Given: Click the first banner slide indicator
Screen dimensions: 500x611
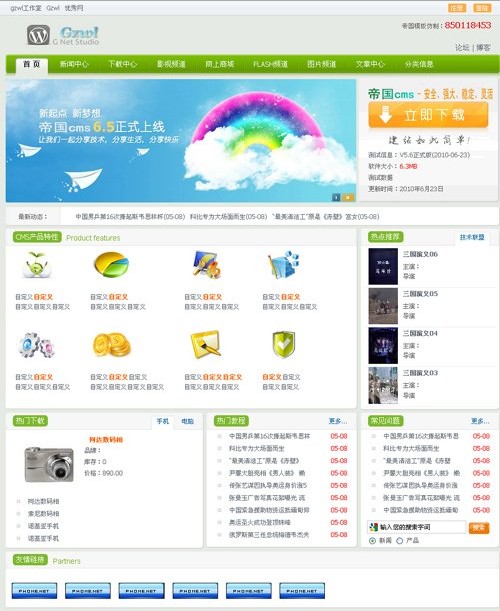Looking at the screenshot, I should 336,197.
